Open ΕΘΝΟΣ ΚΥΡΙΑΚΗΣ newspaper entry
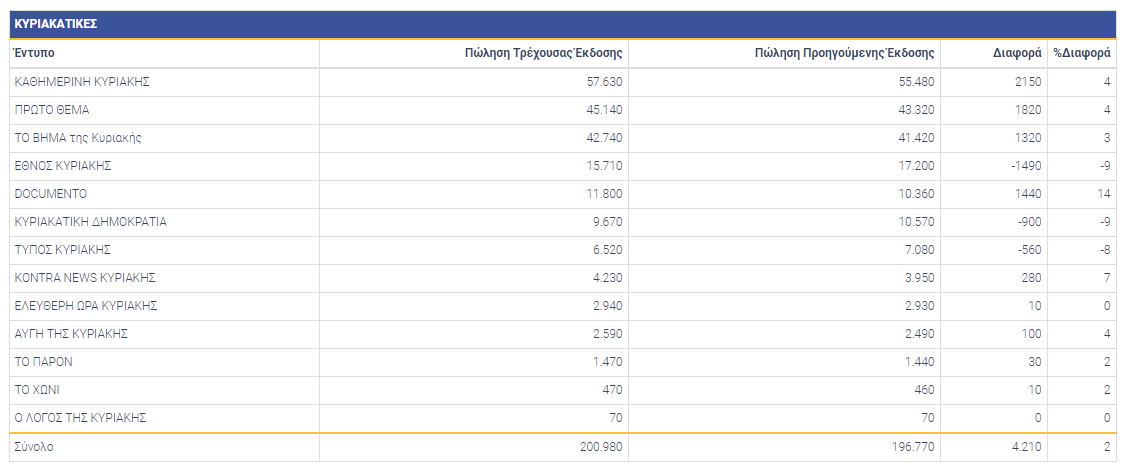 62,166
